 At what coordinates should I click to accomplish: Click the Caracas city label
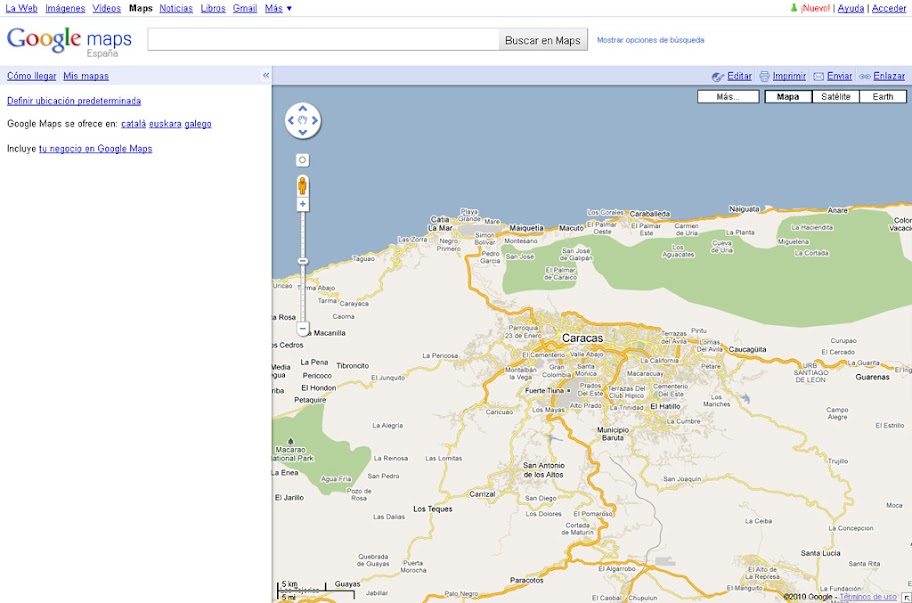coord(582,338)
